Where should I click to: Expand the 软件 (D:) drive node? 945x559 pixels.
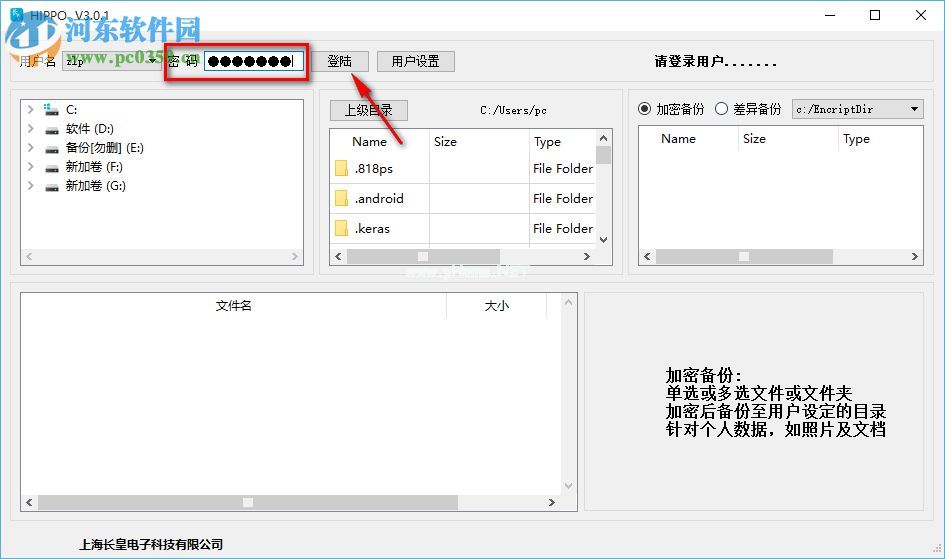pos(30,128)
